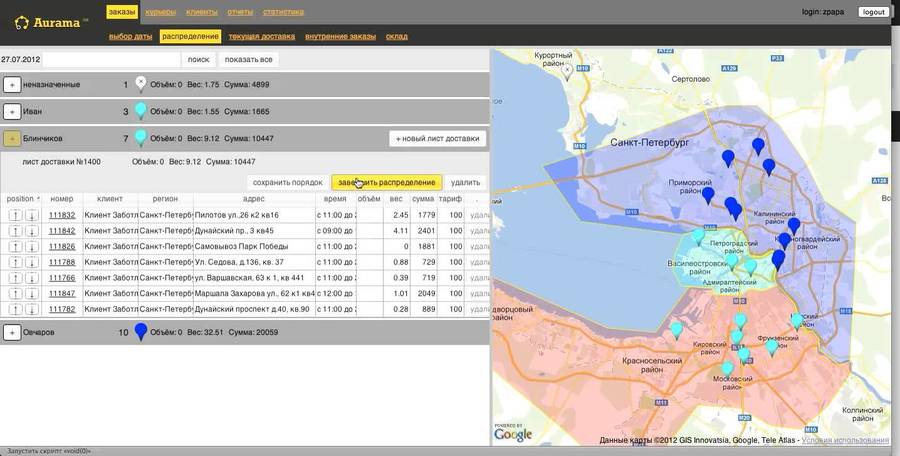Expand the Овчаров courier group
The width and height of the screenshot is (900, 456).
(x=12, y=332)
